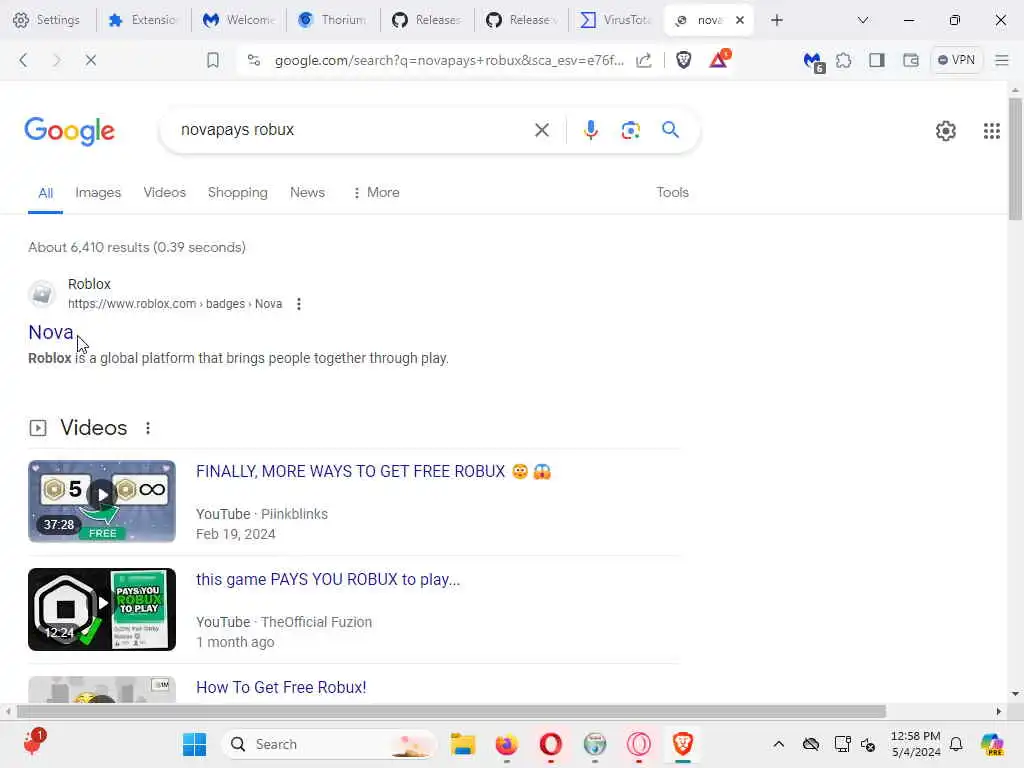1024x768 pixels.
Task: Open How To Get Free Robux video
Action: pos(281,688)
